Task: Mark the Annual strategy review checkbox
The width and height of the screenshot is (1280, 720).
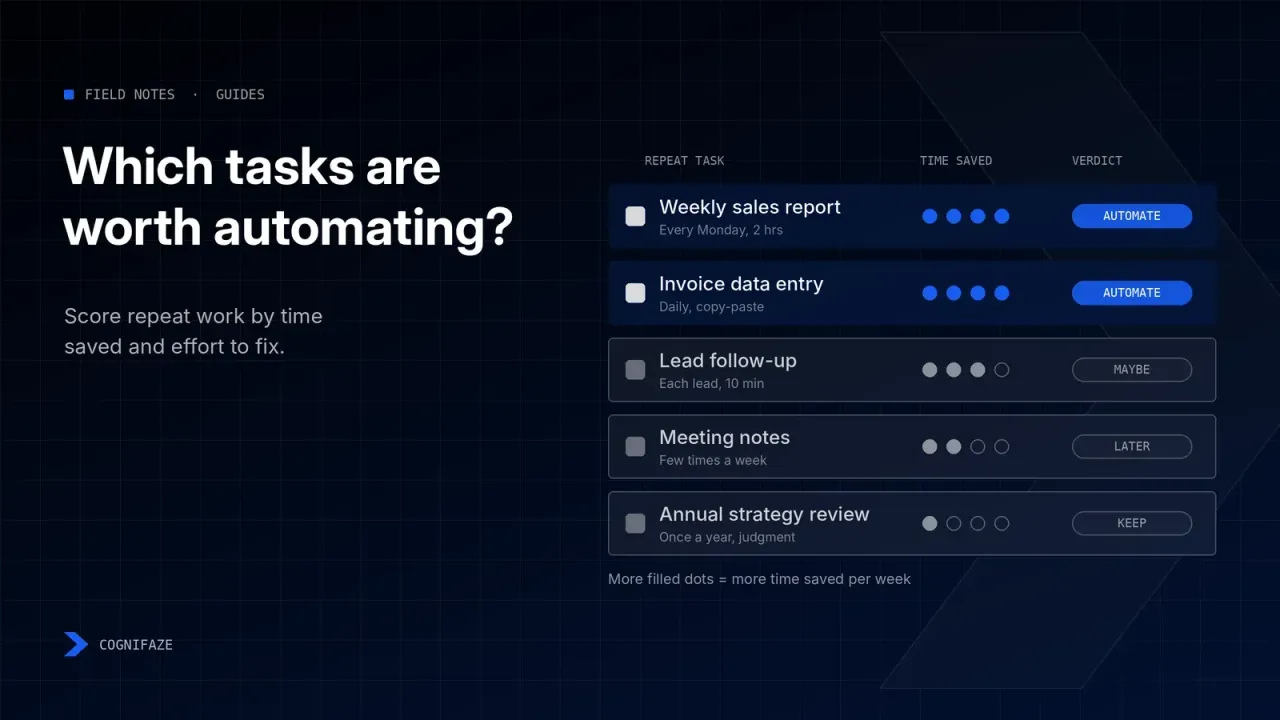Action: tap(635, 523)
